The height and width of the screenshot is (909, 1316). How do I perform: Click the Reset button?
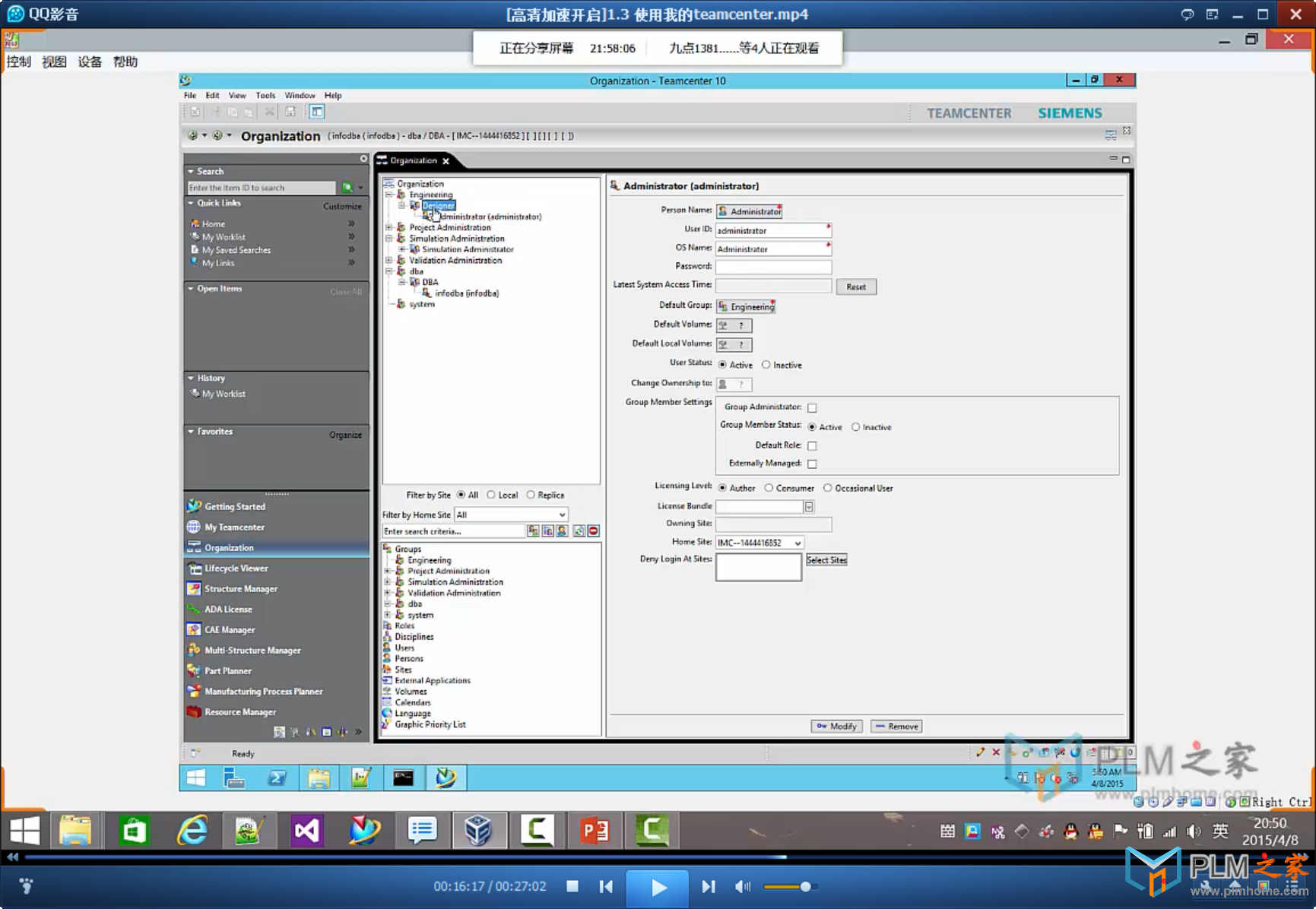(x=856, y=287)
